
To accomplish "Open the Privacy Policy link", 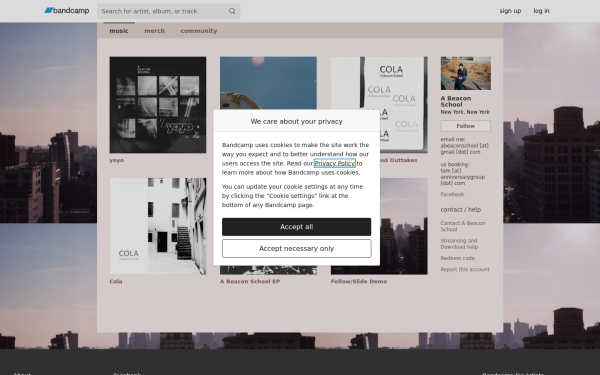I will pos(335,163).
